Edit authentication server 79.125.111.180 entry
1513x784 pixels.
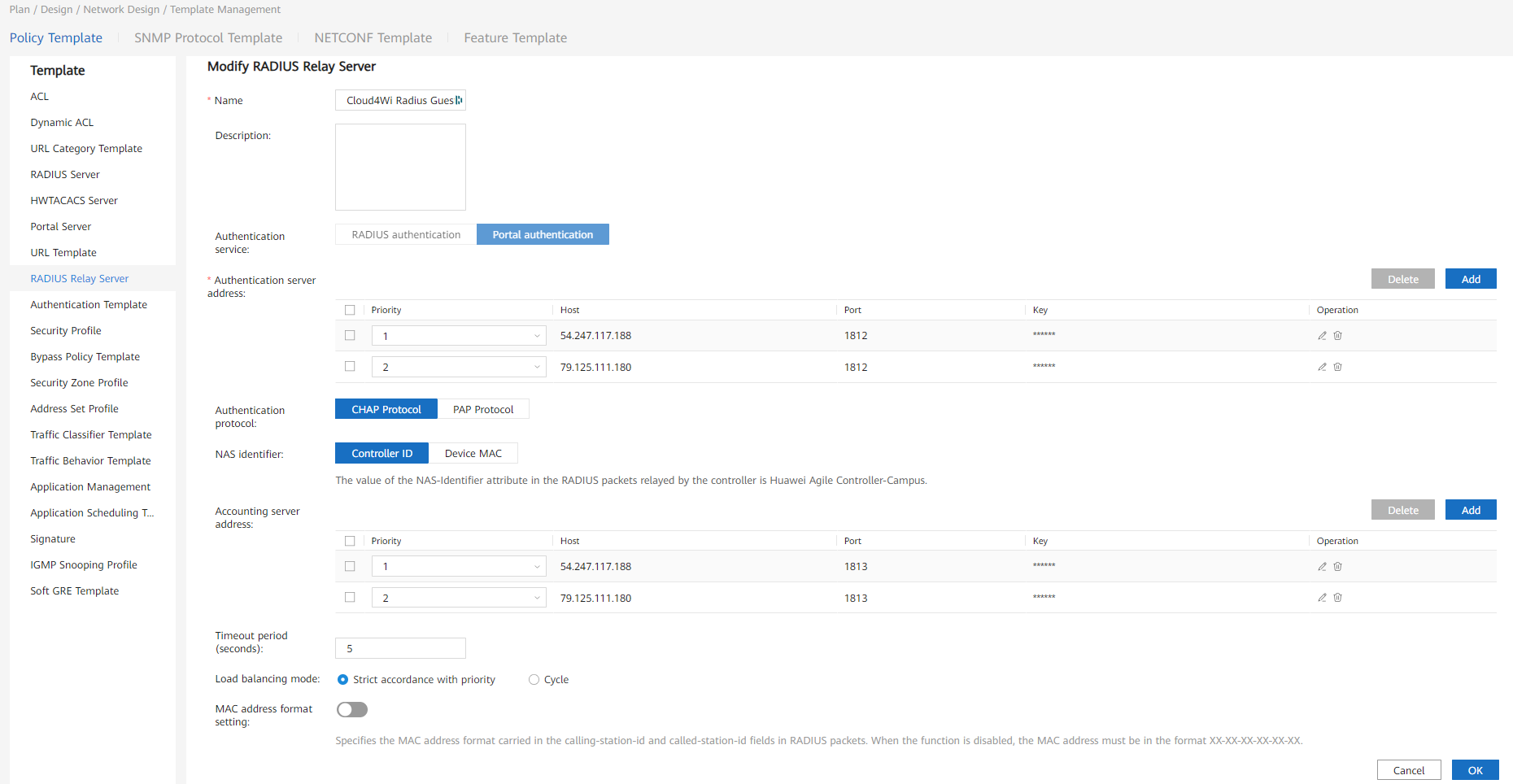1322,367
